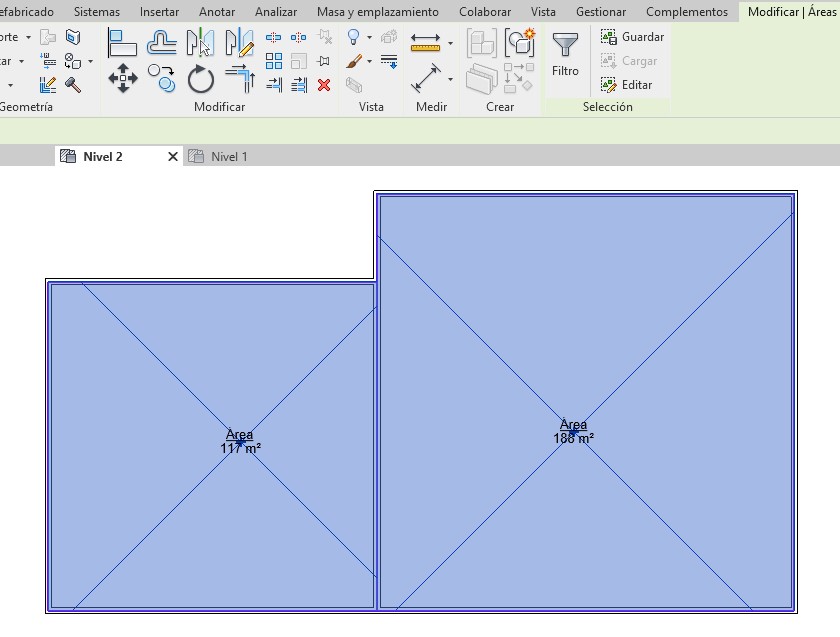The image size is (840, 637).
Task: Select the Rotate tool
Action: (200, 79)
